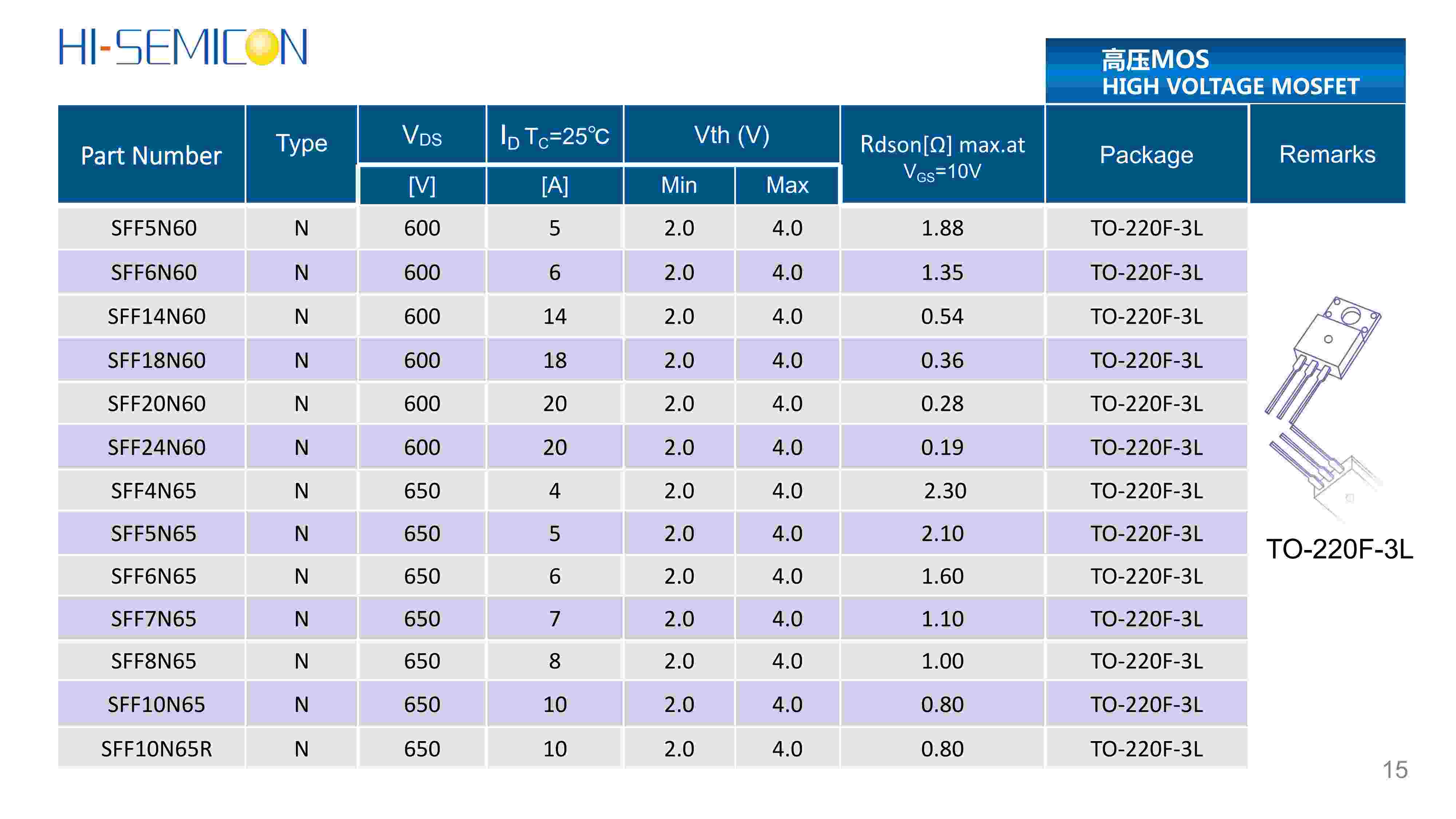Click the 0.19 Rdson value
The image size is (1456, 819).
point(942,448)
